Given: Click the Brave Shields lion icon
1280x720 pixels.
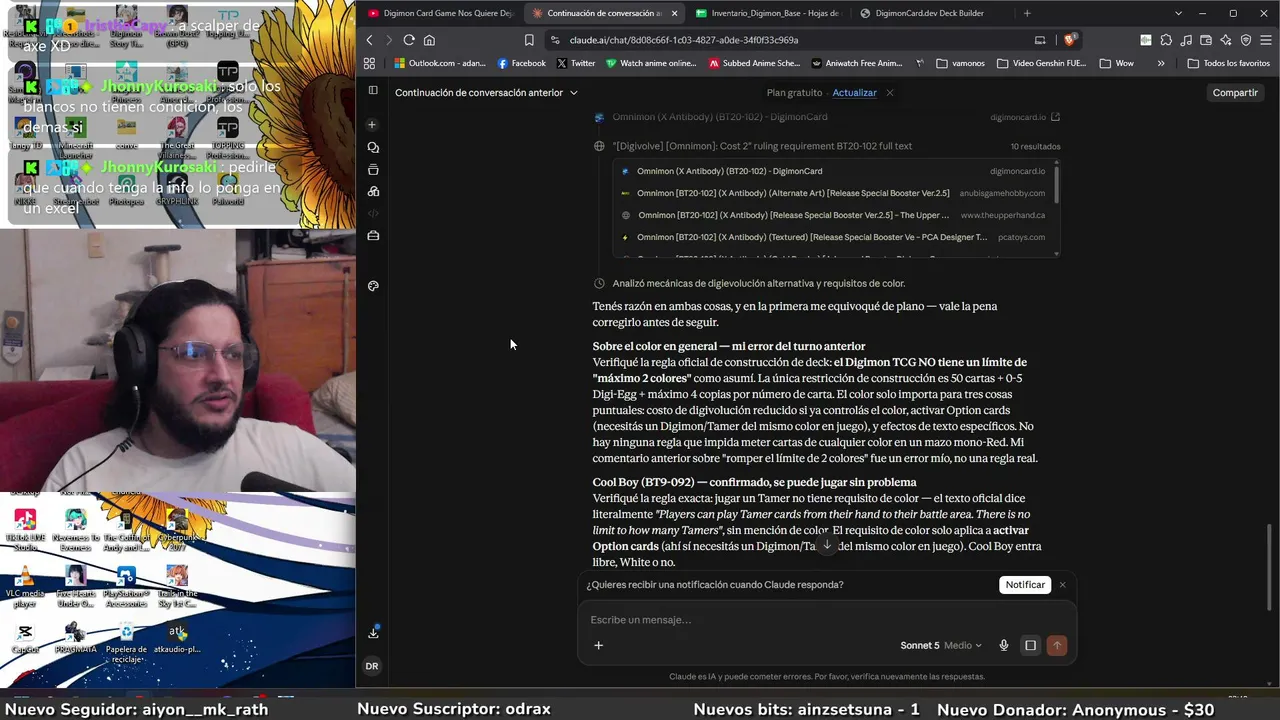Looking at the screenshot, I should point(1069,40).
